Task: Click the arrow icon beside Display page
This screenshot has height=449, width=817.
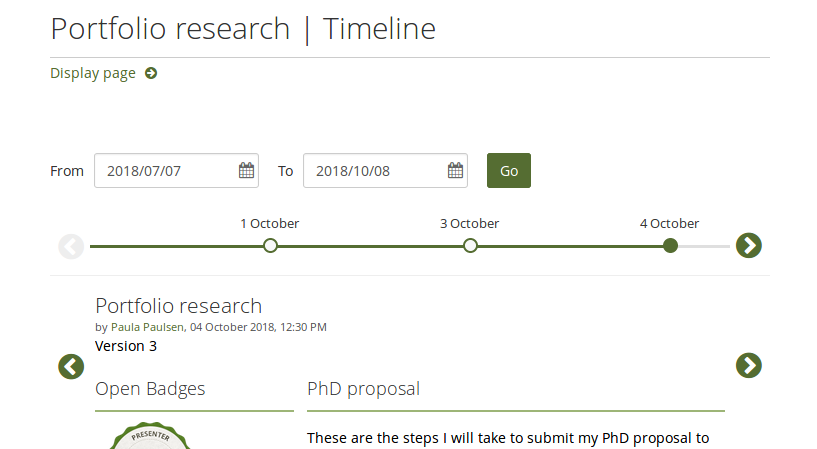Action: [151, 73]
